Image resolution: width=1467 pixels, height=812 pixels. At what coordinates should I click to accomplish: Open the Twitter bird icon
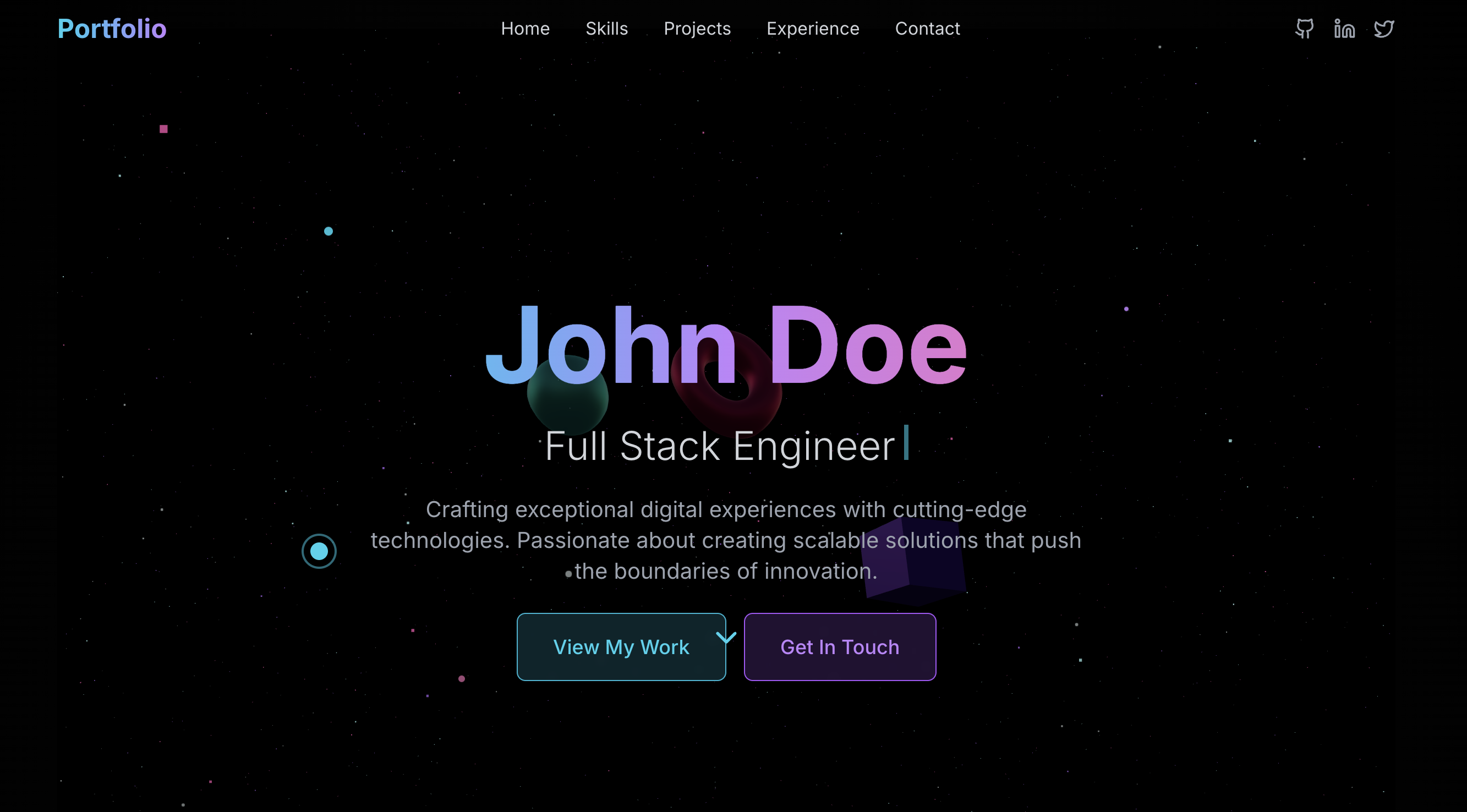[x=1383, y=29]
